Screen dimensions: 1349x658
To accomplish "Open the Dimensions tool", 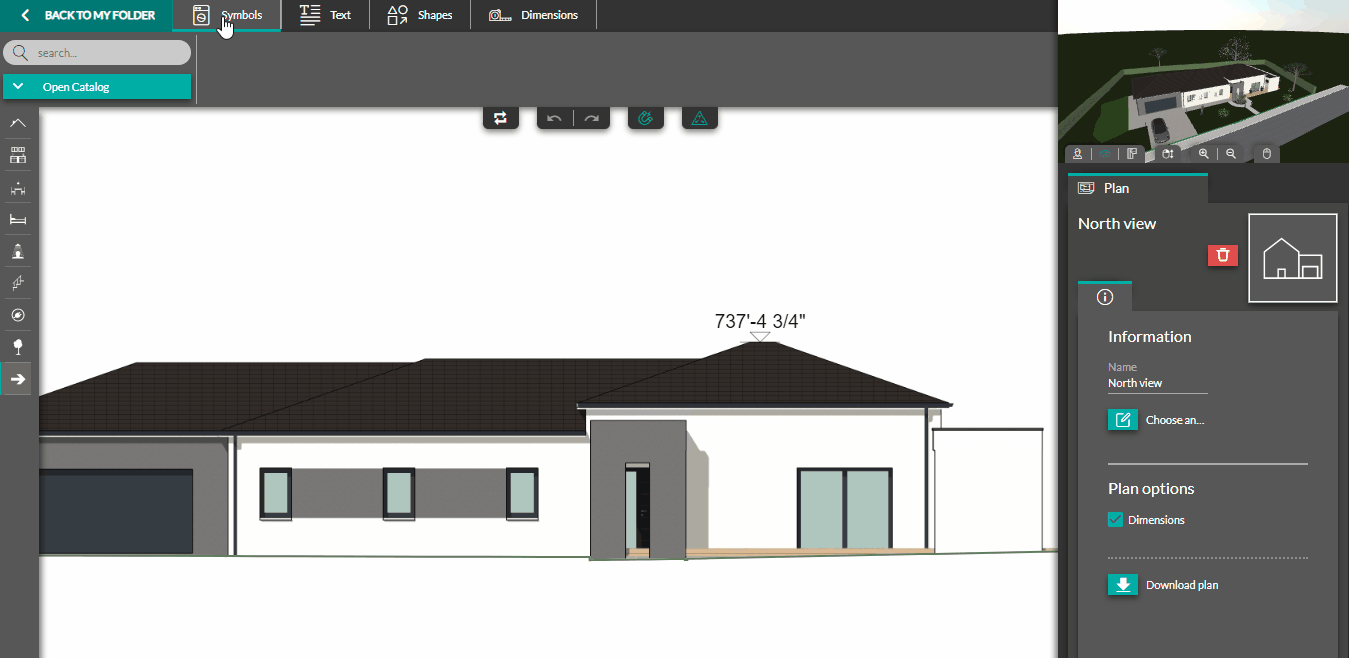I will 534,14.
